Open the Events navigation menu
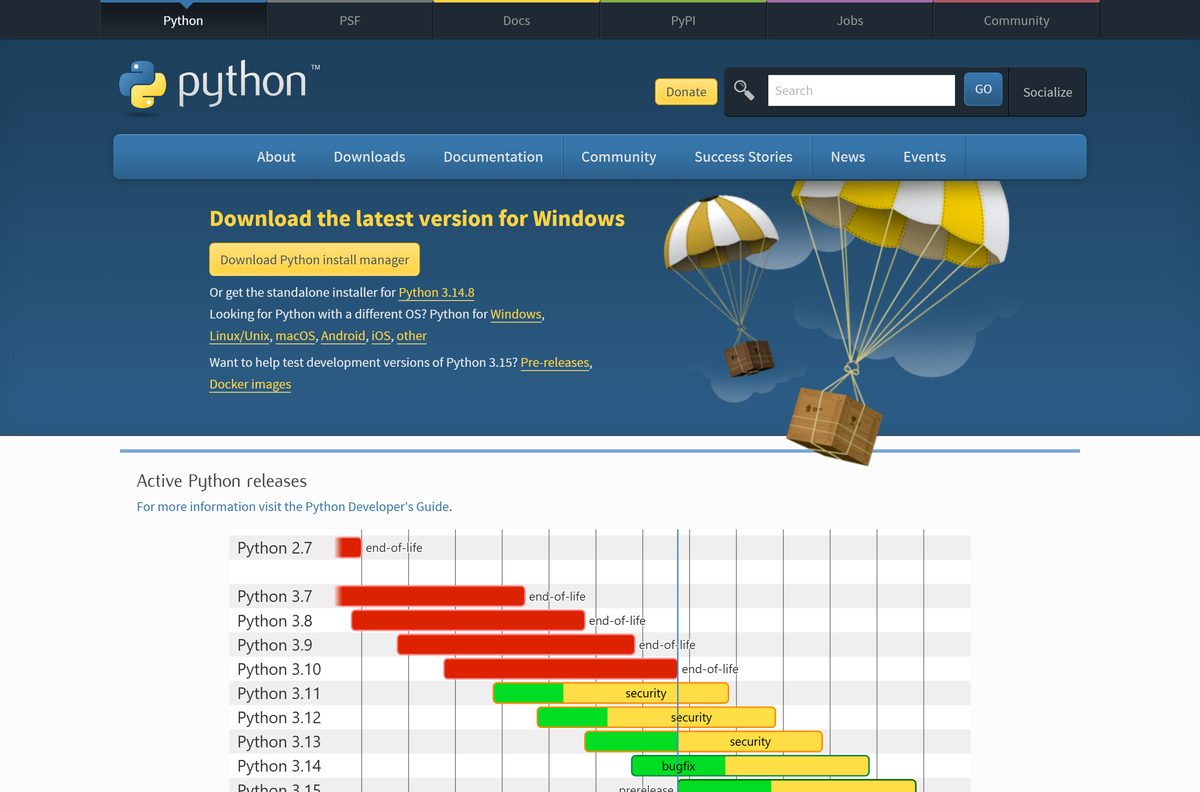This screenshot has width=1200, height=792. point(924,157)
